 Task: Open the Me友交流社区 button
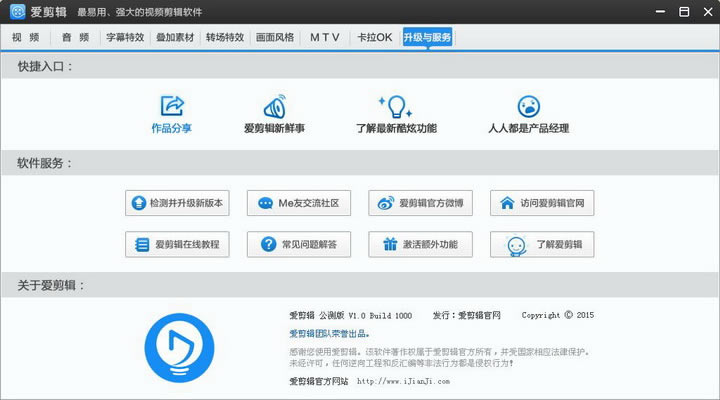(299, 203)
